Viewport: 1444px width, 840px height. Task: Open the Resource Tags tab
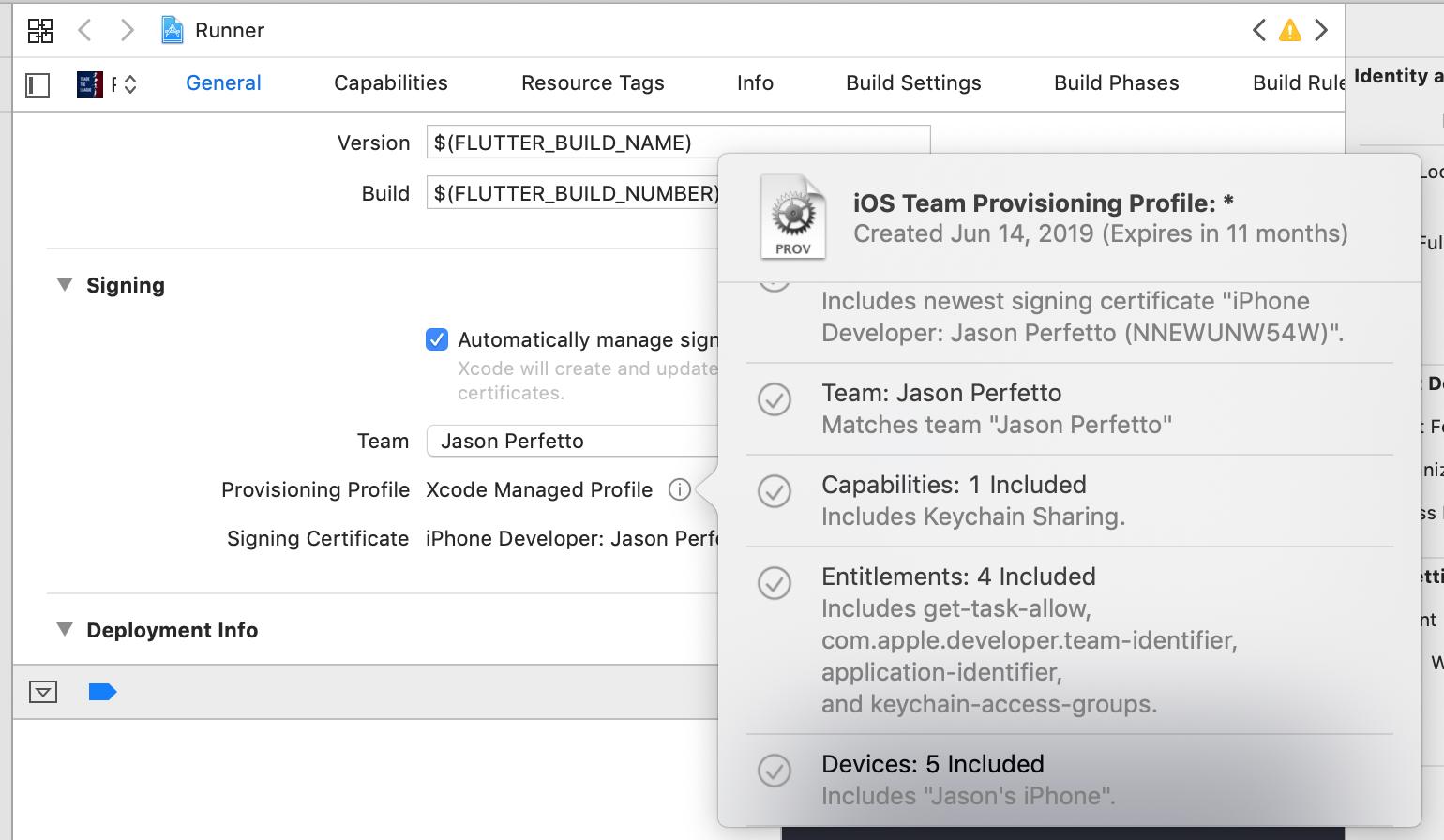coord(593,82)
